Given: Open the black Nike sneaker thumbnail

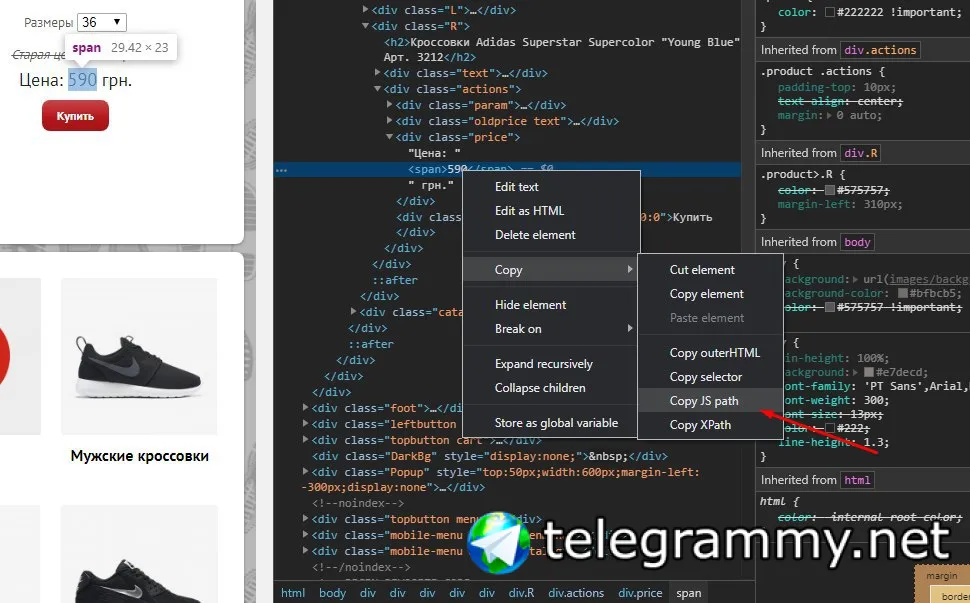Looking at the screenshot, I should pos(139,356).
